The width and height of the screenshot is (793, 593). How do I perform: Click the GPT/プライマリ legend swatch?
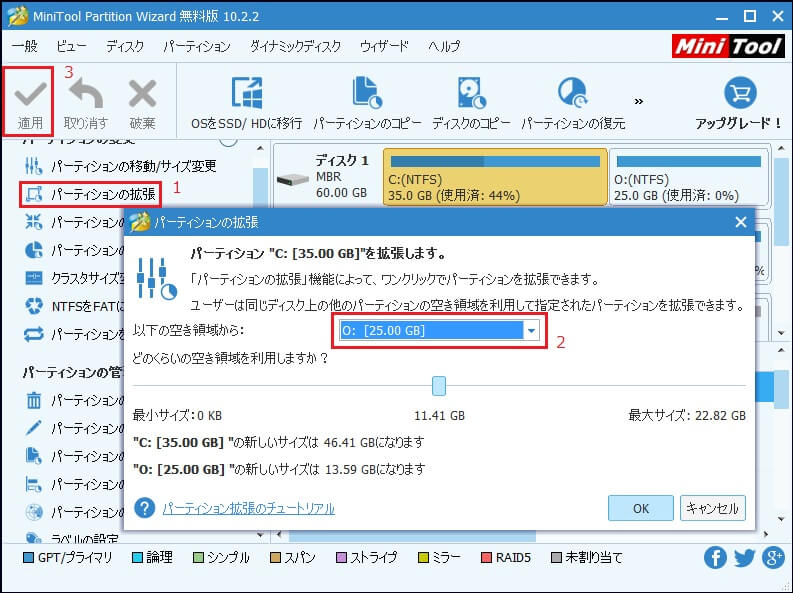(29, 558)
